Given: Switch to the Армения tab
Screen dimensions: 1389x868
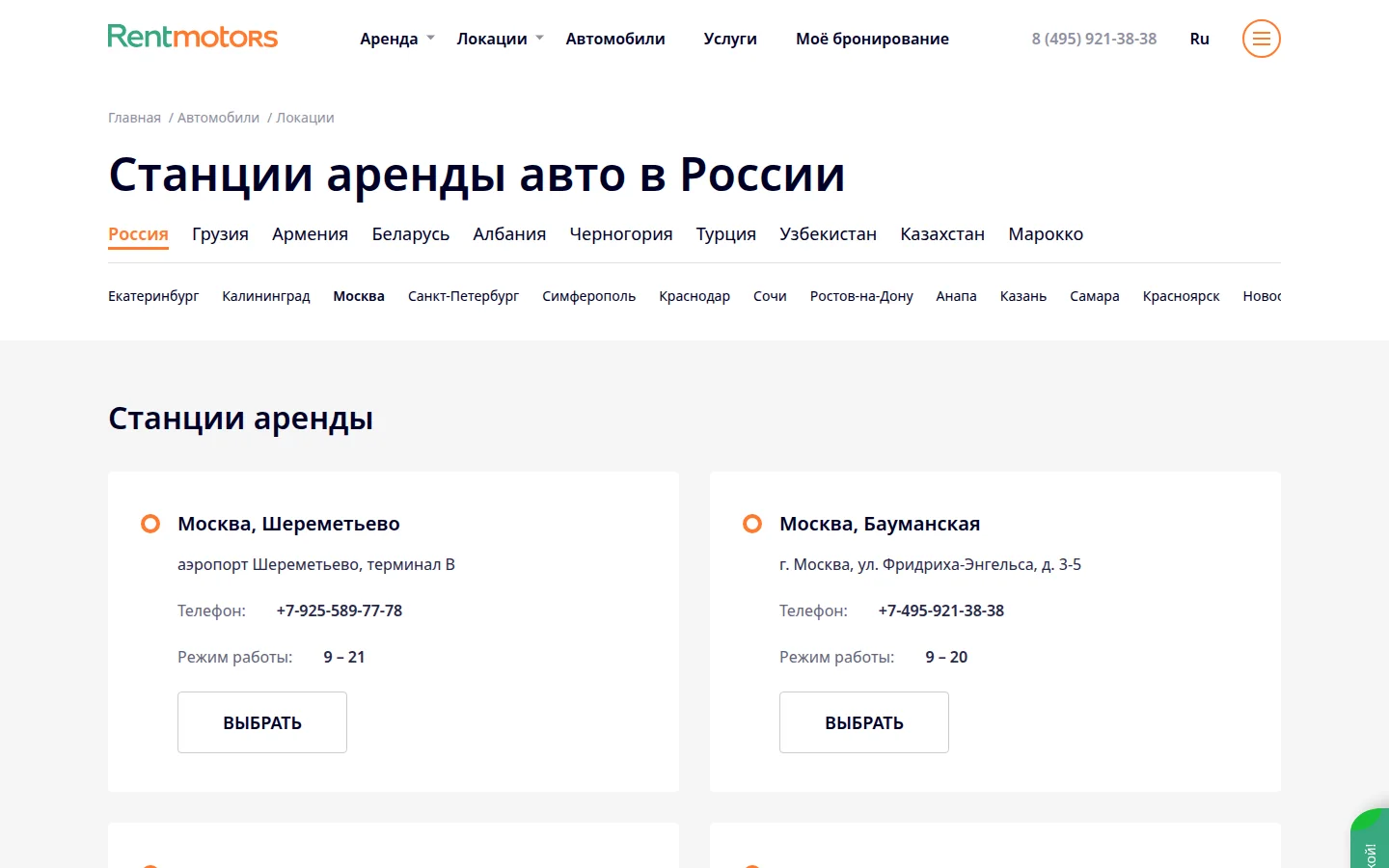Looking at the screenshot, I should click(310, 234).
